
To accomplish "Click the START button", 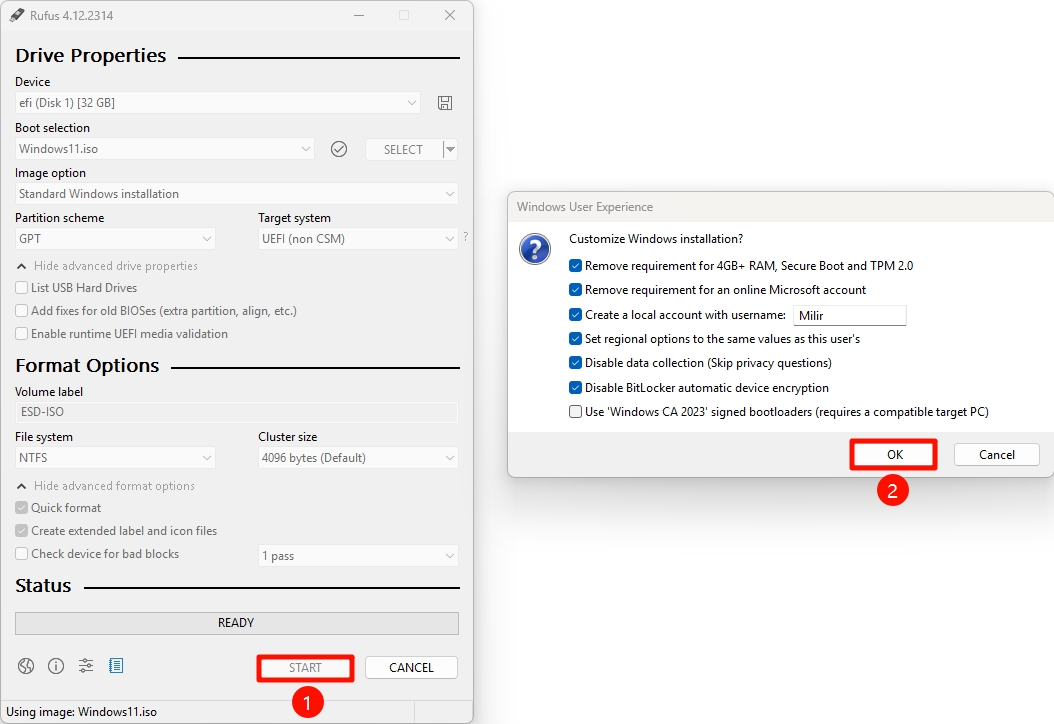I will [305, 668].
